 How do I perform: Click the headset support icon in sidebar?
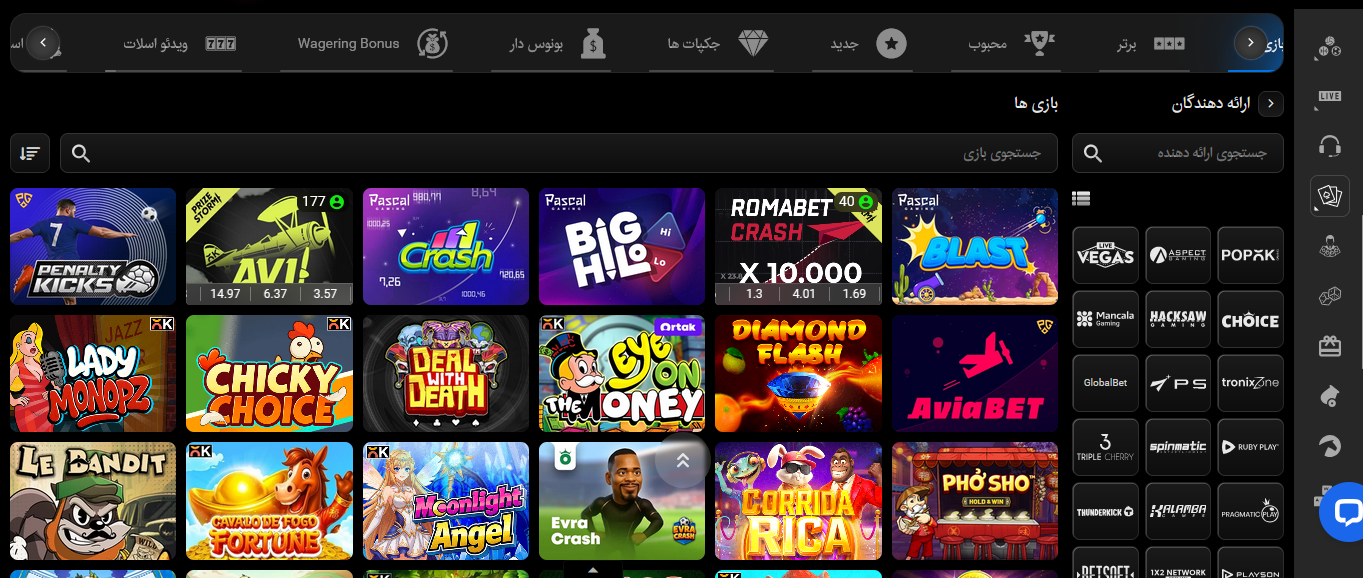(x=1329, y=147)
